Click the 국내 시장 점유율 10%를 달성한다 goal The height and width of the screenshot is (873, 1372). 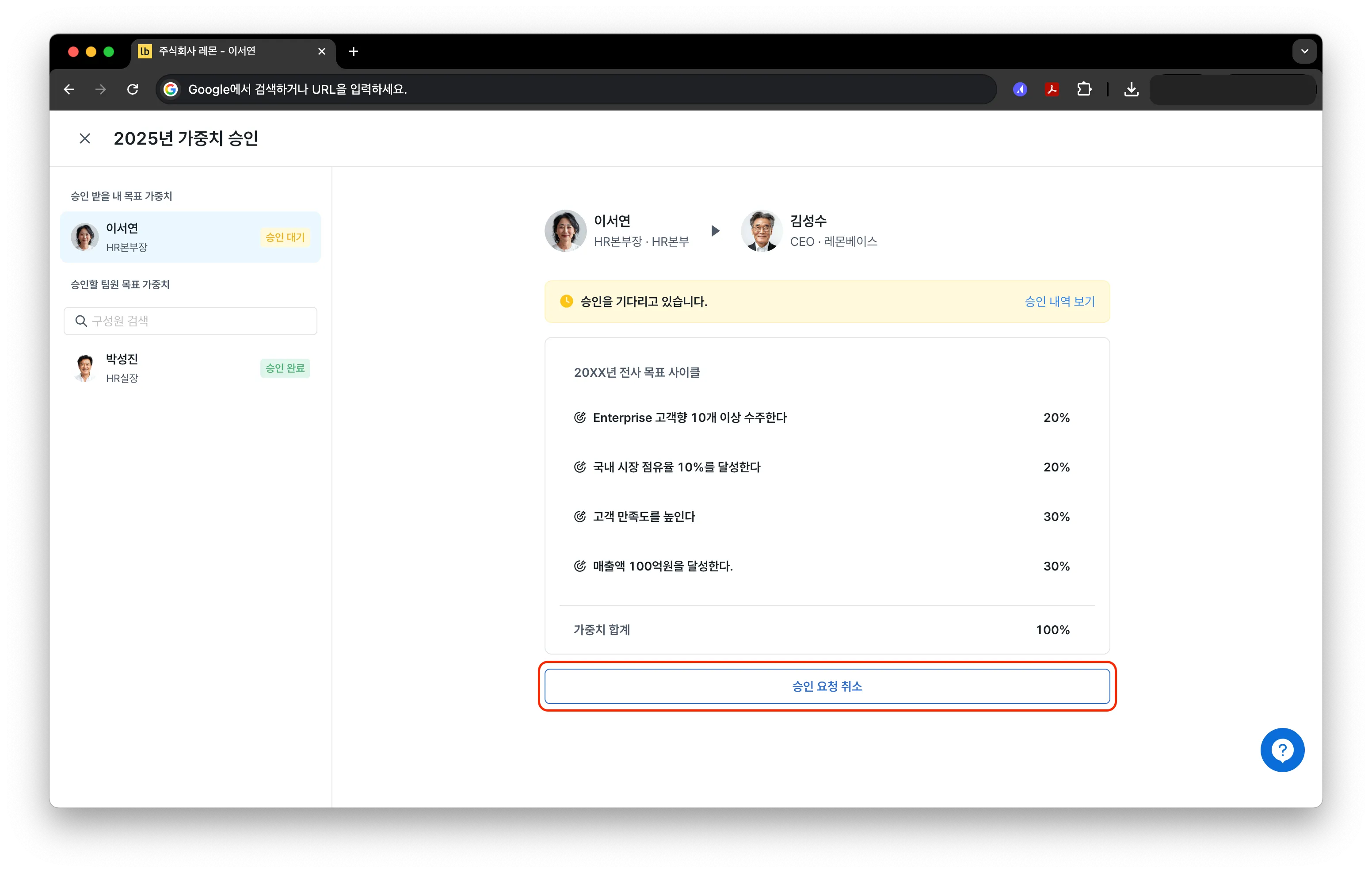(x=676, y=467)
